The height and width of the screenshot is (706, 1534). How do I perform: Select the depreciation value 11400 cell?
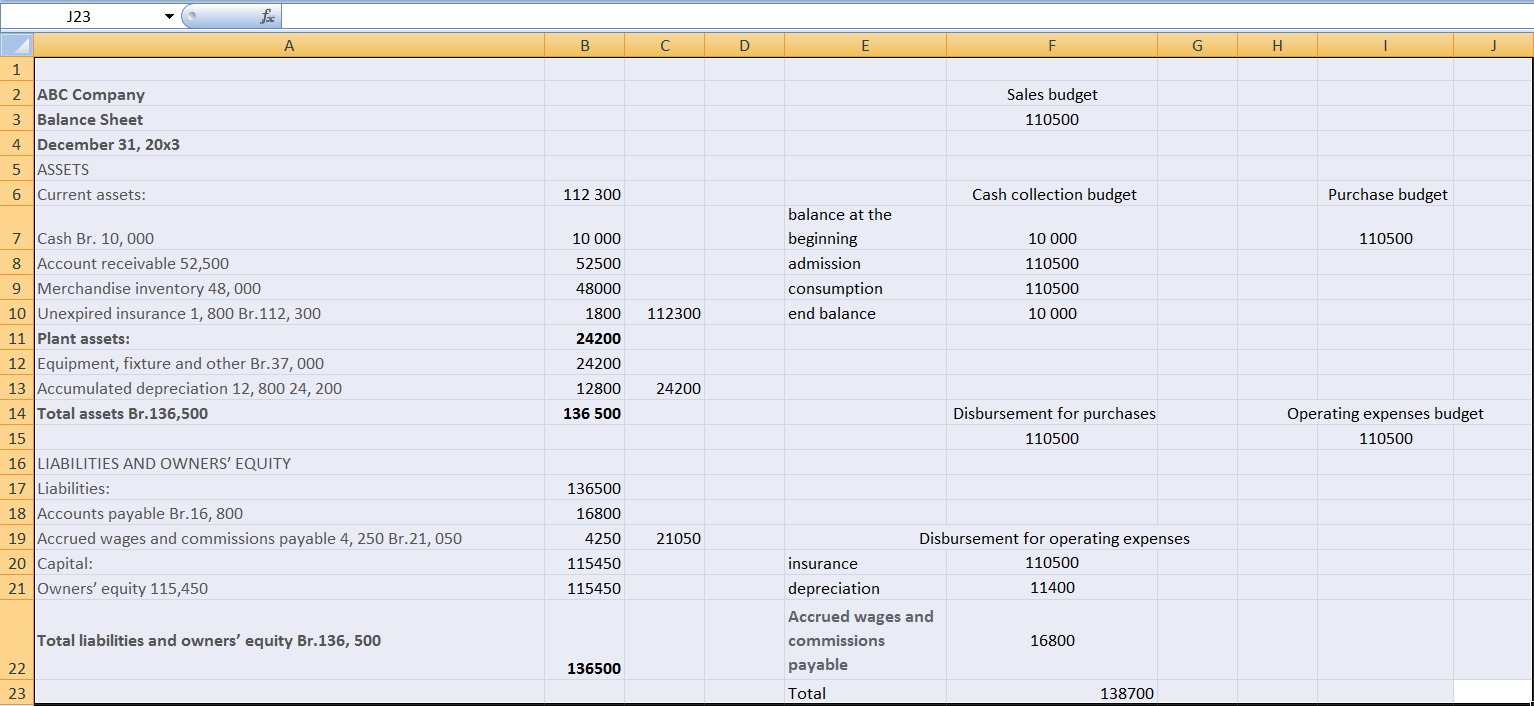tap(1051, 588)
